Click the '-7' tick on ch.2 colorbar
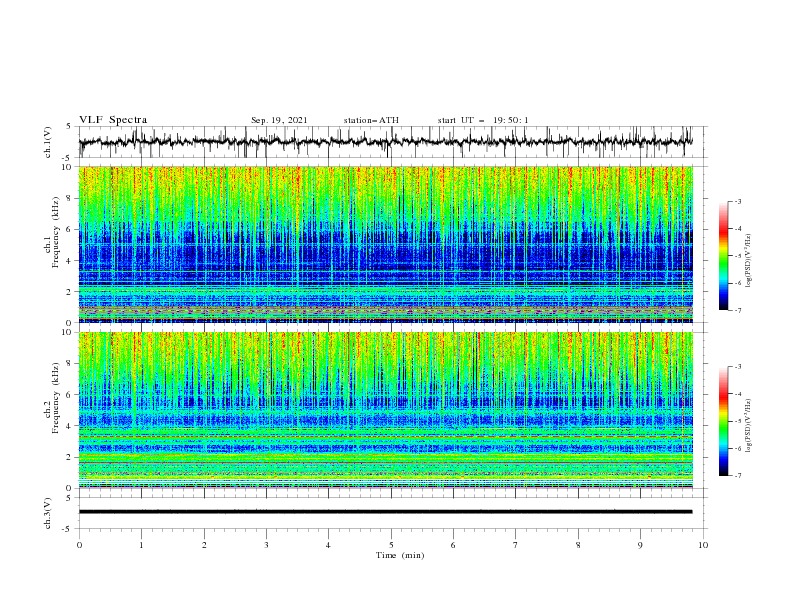The image size is (792, 612). (737, 475)
